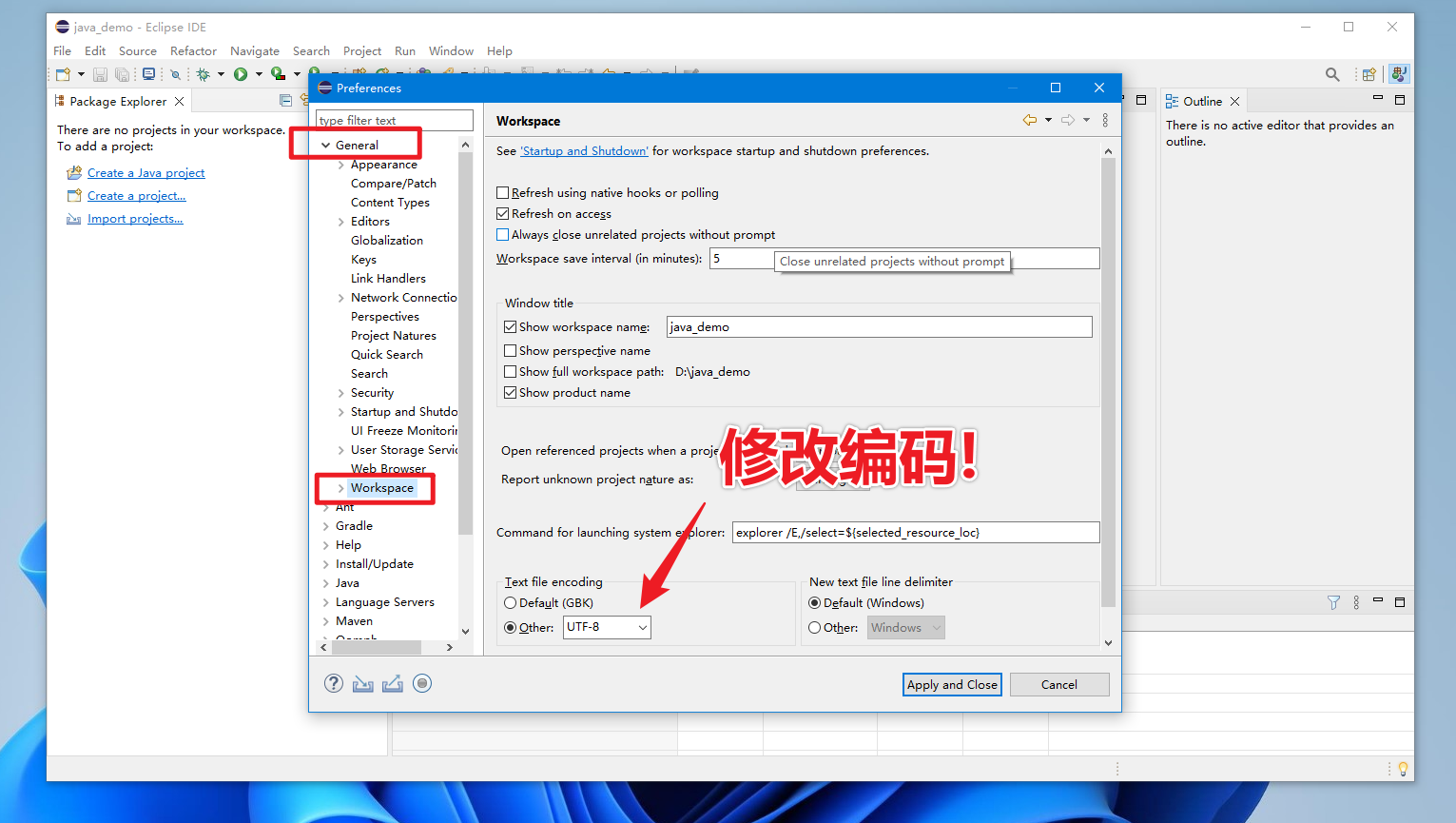Open the Terminal icon in the toolbar

(148, 74)
